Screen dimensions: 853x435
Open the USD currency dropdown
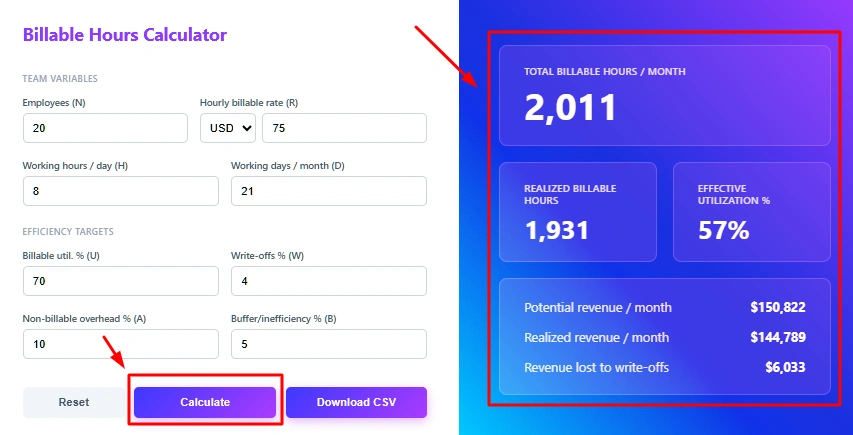click(228, 128)
